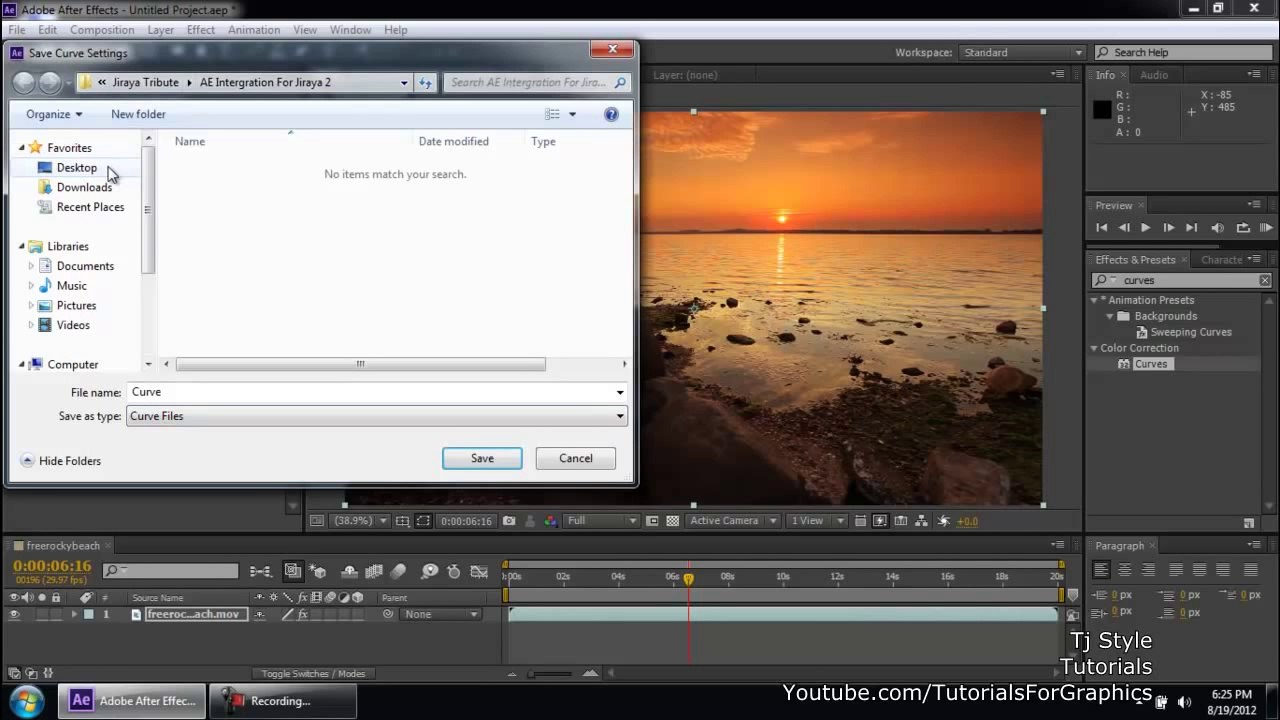The width and height of the screenshot is (1280, 720).
Task: Hide the freeroc...ach.mov layer with eye icon
Action: [x=14, y=615]
